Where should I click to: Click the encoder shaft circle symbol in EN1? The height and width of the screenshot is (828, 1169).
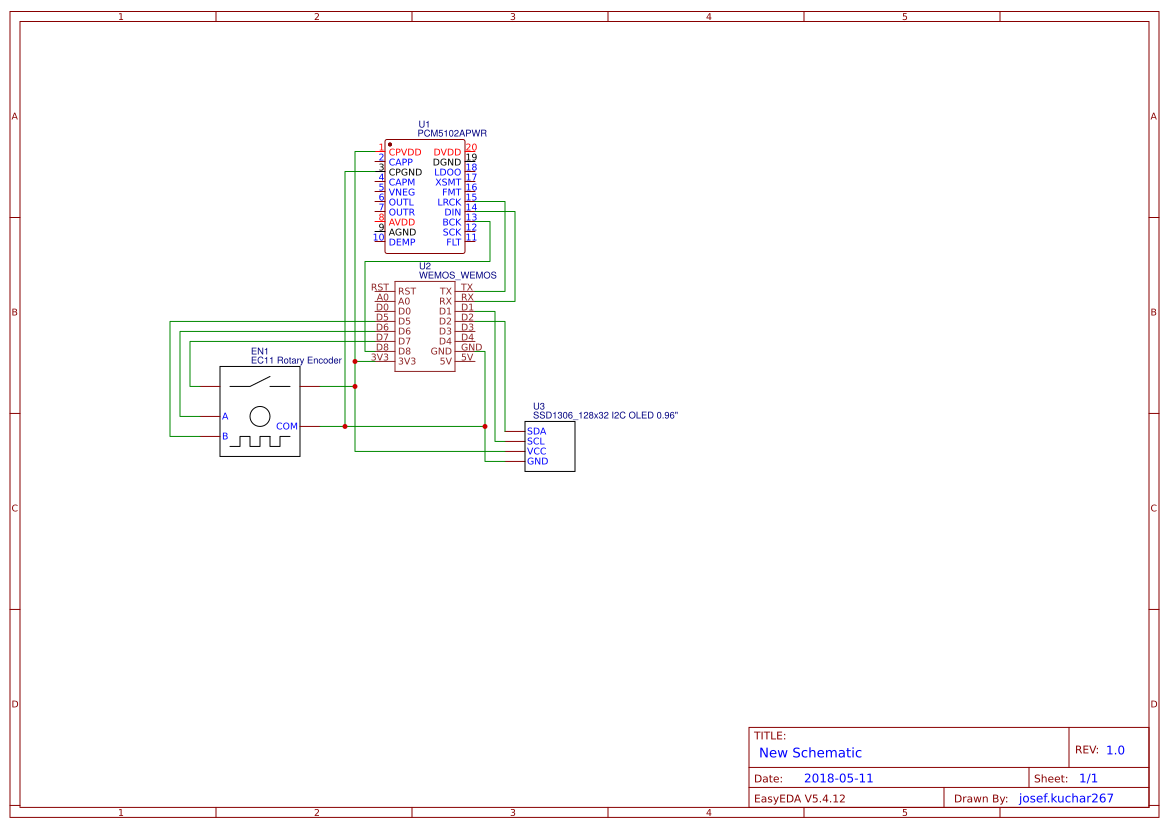[260, 414]
